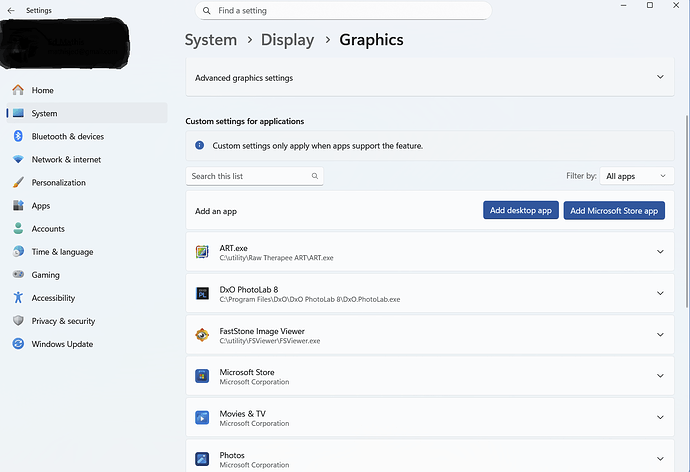Click Add Microsoft Store app button

pyautogui.click(x=614, y=211)
